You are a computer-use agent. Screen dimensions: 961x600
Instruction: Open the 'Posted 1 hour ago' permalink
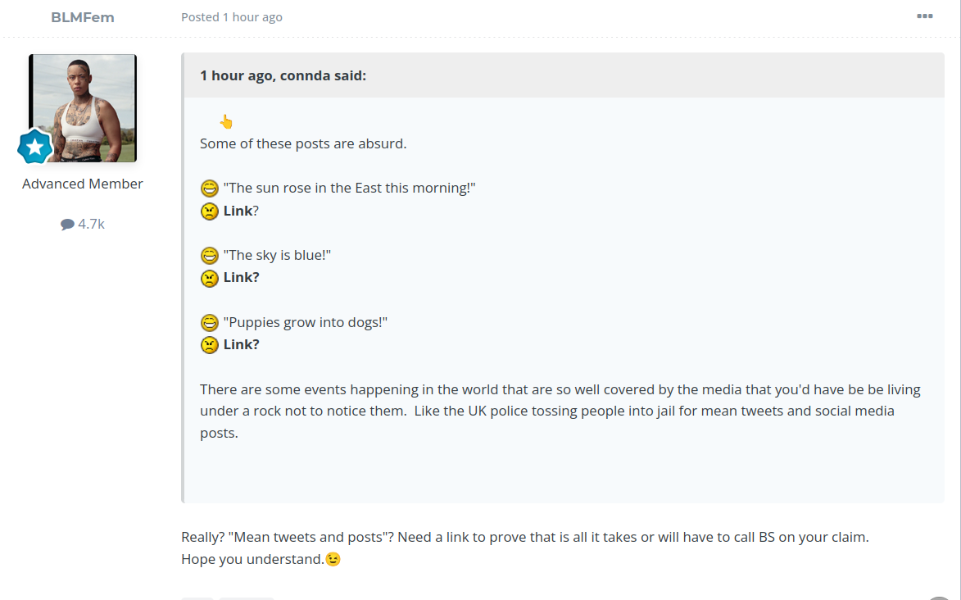tap(231, 17)
